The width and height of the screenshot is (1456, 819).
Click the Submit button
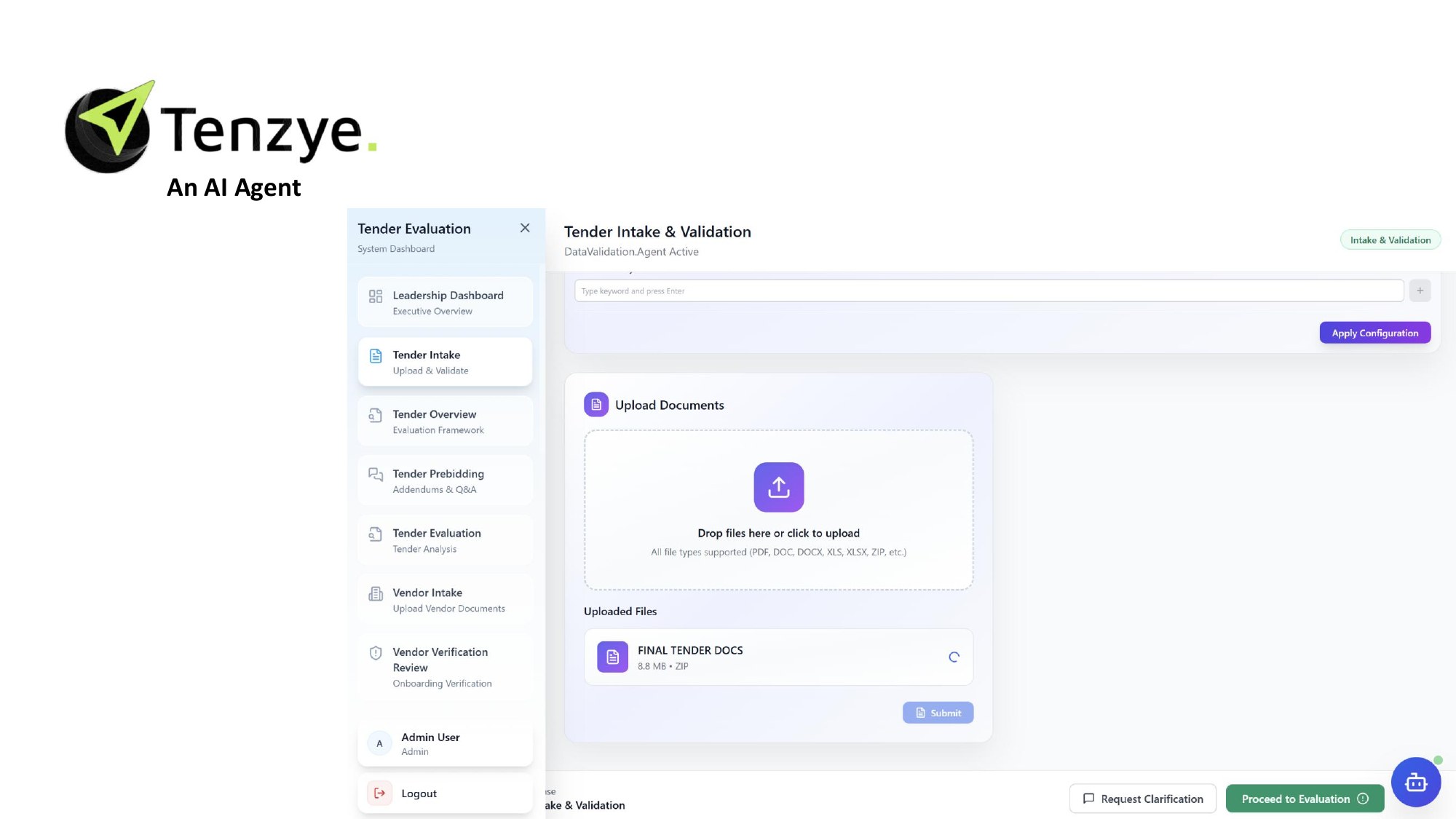(x=938, y=713)
